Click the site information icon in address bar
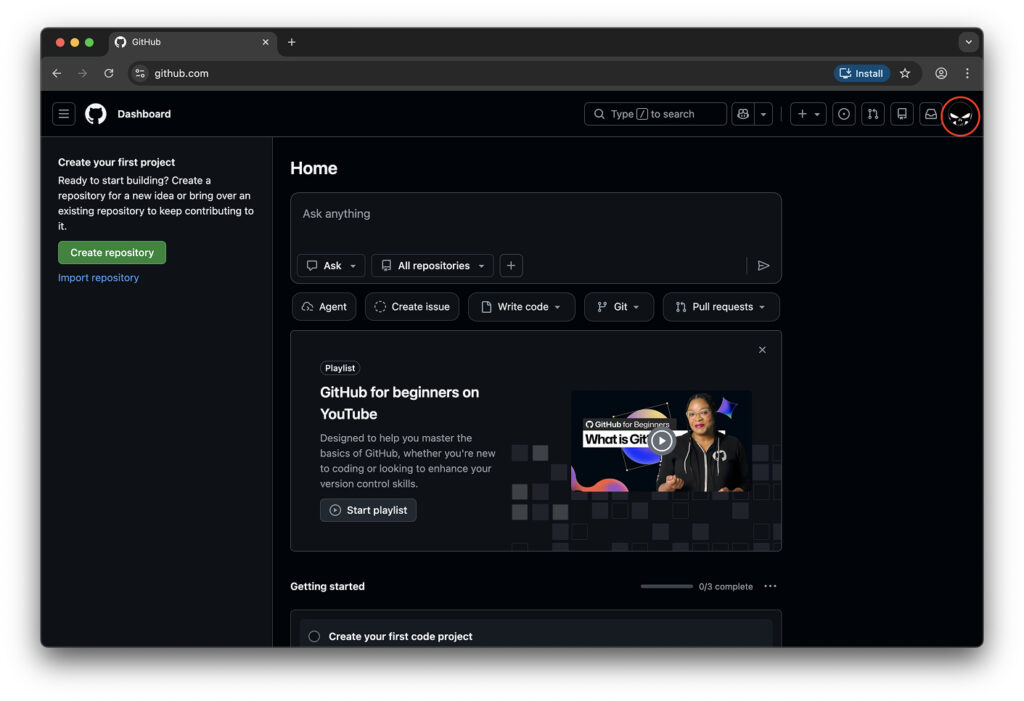Screen dimensions: 1024x701 pyautogui.click(x=140, y=73)
